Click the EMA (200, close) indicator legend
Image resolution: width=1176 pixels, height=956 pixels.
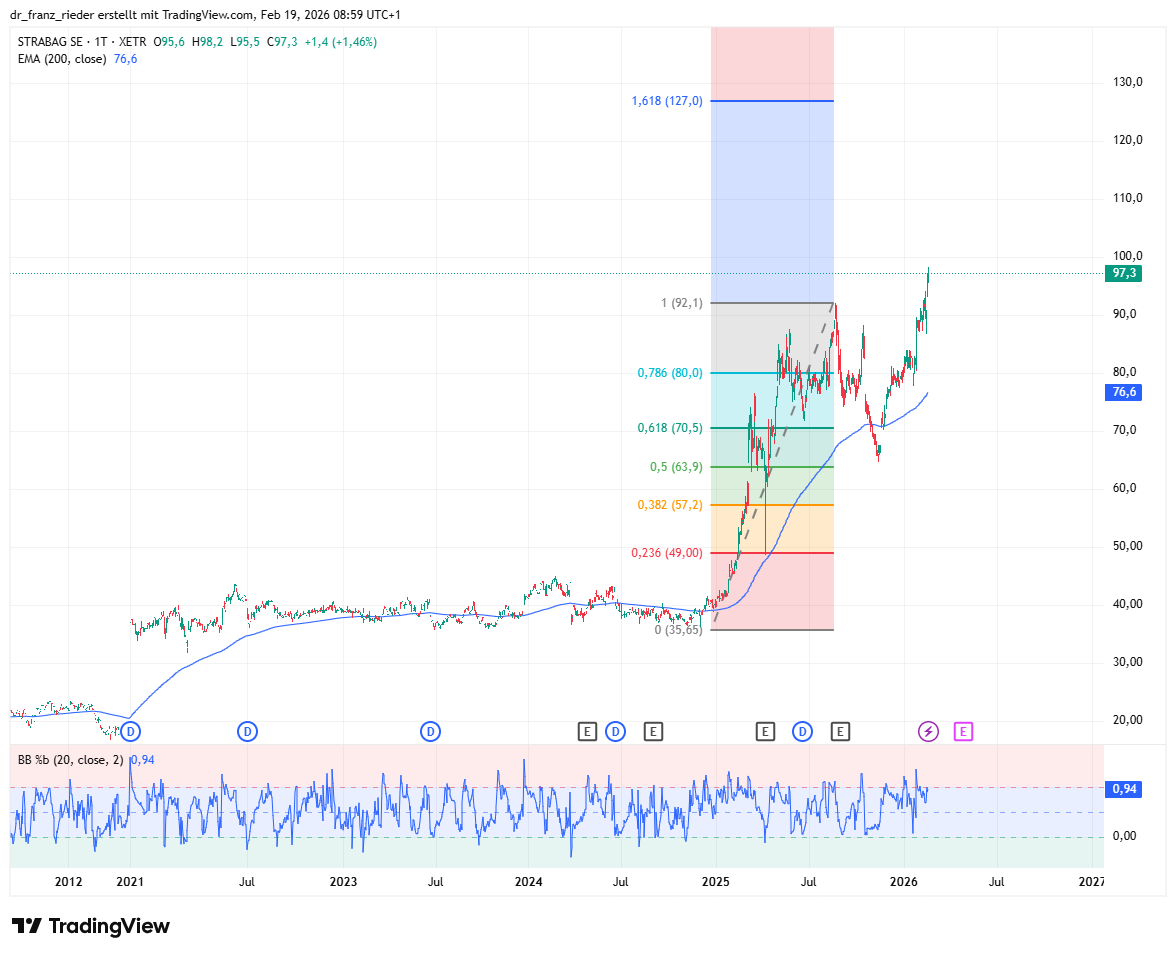pyautogui.click(x=64, y=59)
